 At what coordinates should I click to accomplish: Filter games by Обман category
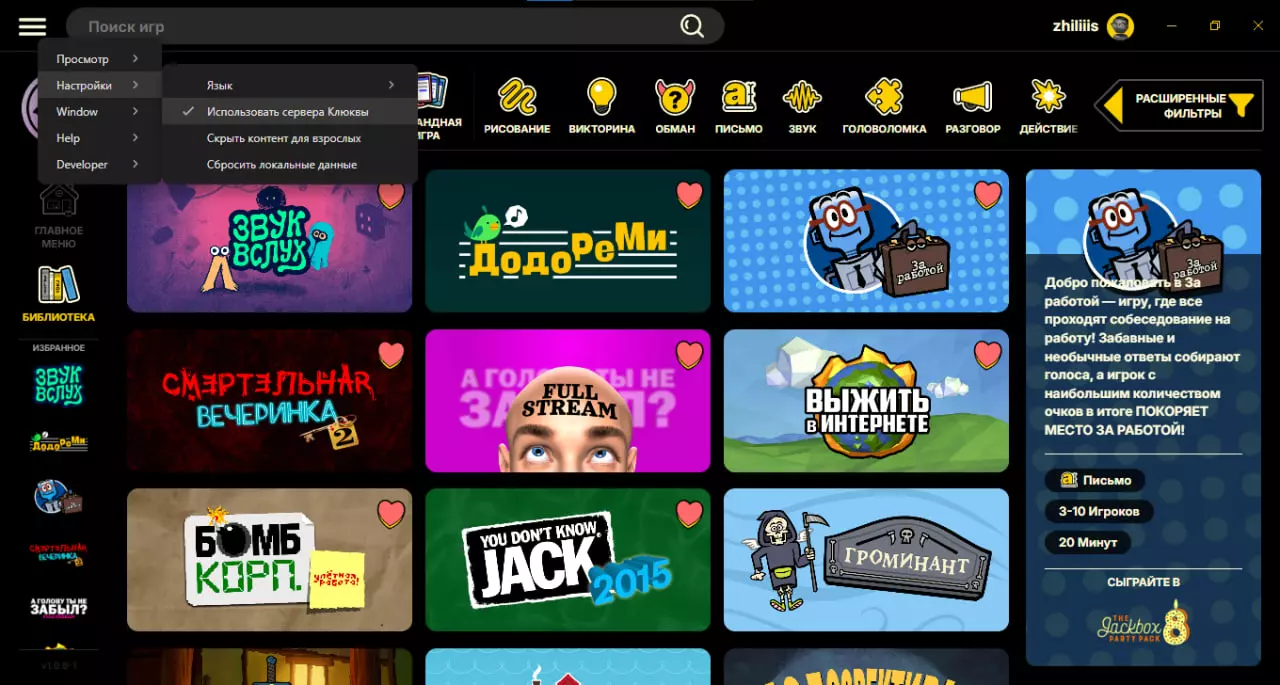pyautogui.click(x=675, y=106)
